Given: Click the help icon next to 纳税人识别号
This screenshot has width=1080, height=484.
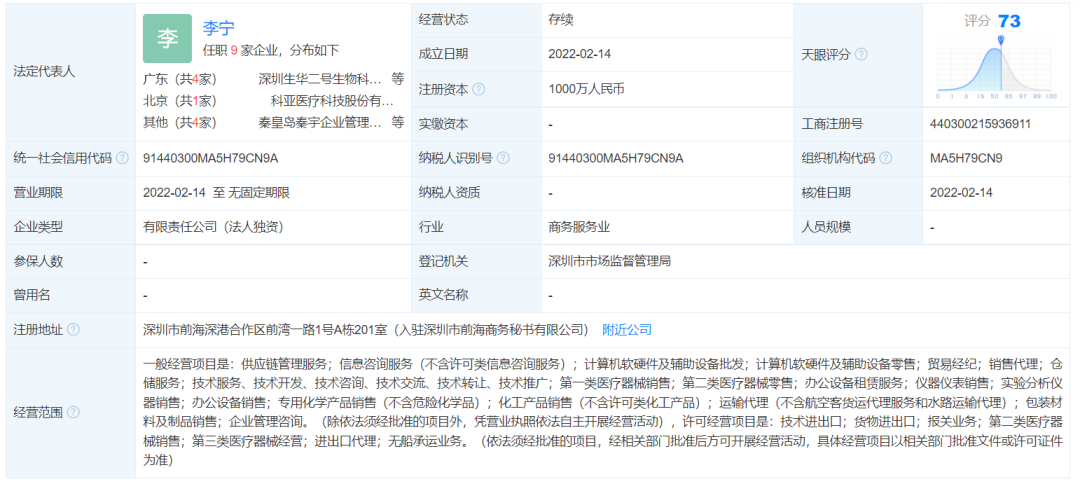Looking at the screenshot, I should pos(503,158).
